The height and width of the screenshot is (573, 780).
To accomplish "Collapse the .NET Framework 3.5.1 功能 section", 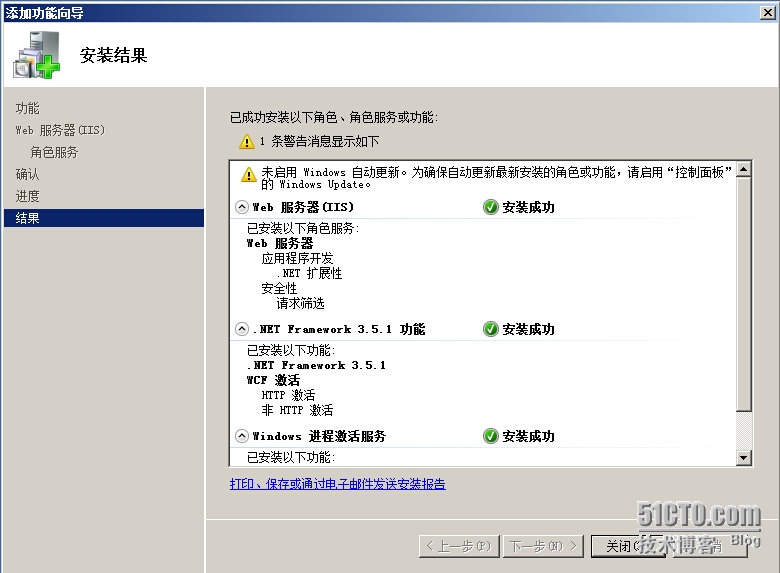I will coord(242,329).
